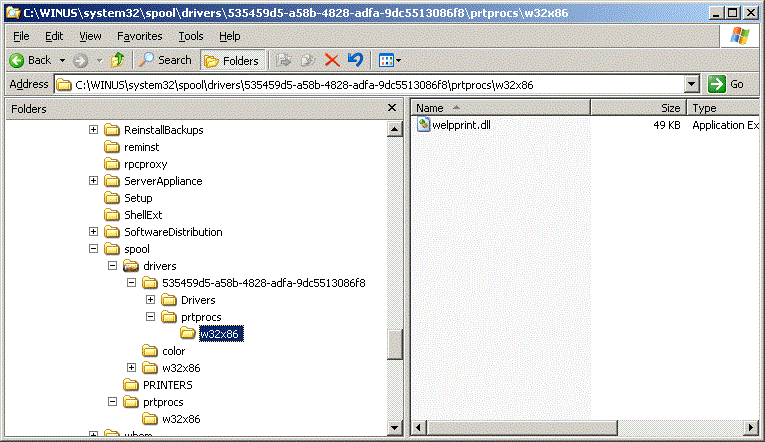Click the Back navigation arrow icon
The width and height of the screenshot is (765, 442).
click(x=17, y=60)
